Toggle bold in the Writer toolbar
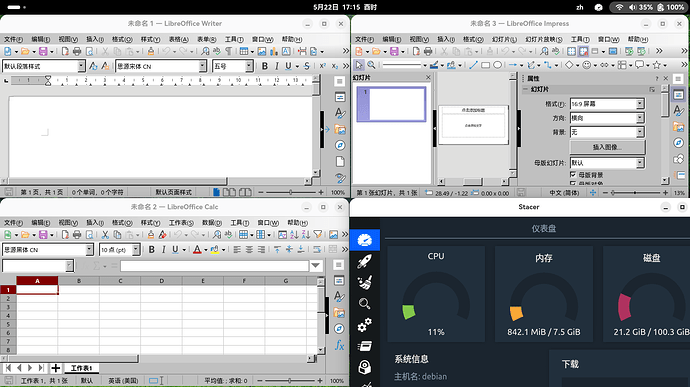The width and height of the screenshot is (690, 387). coord(264,66)
